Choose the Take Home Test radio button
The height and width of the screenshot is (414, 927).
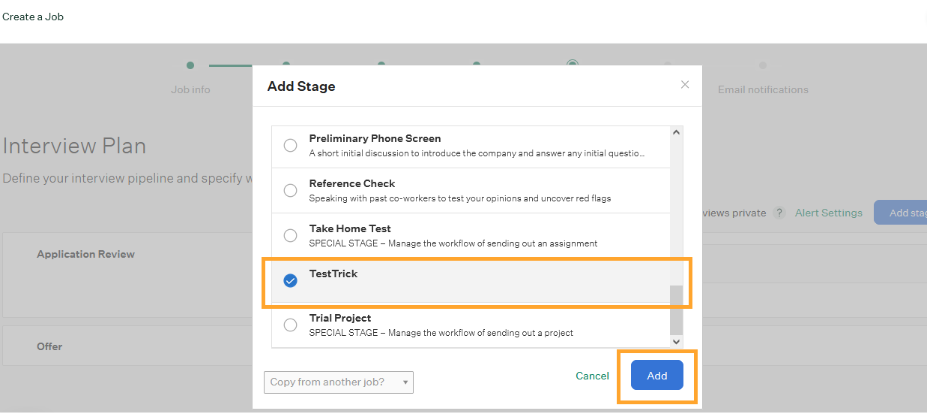290,236
